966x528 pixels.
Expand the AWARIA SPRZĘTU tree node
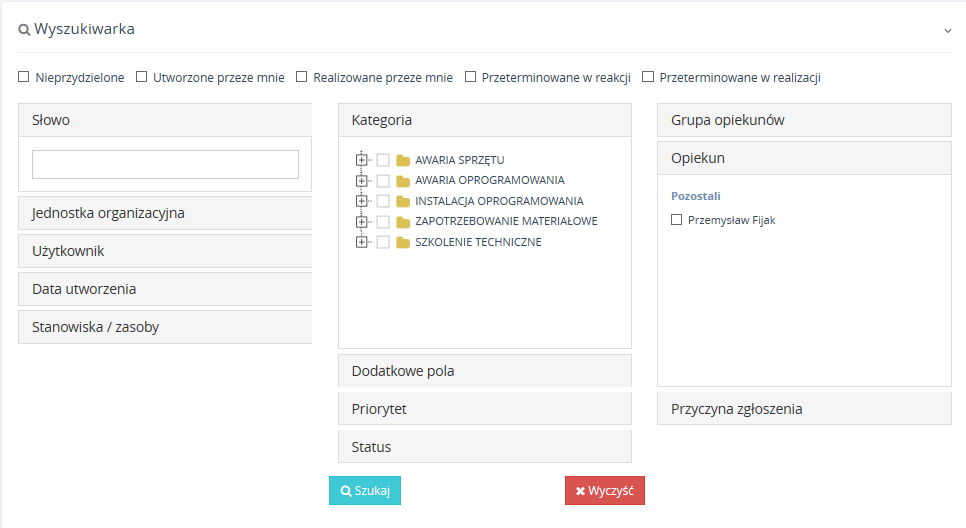pos(362,160)
